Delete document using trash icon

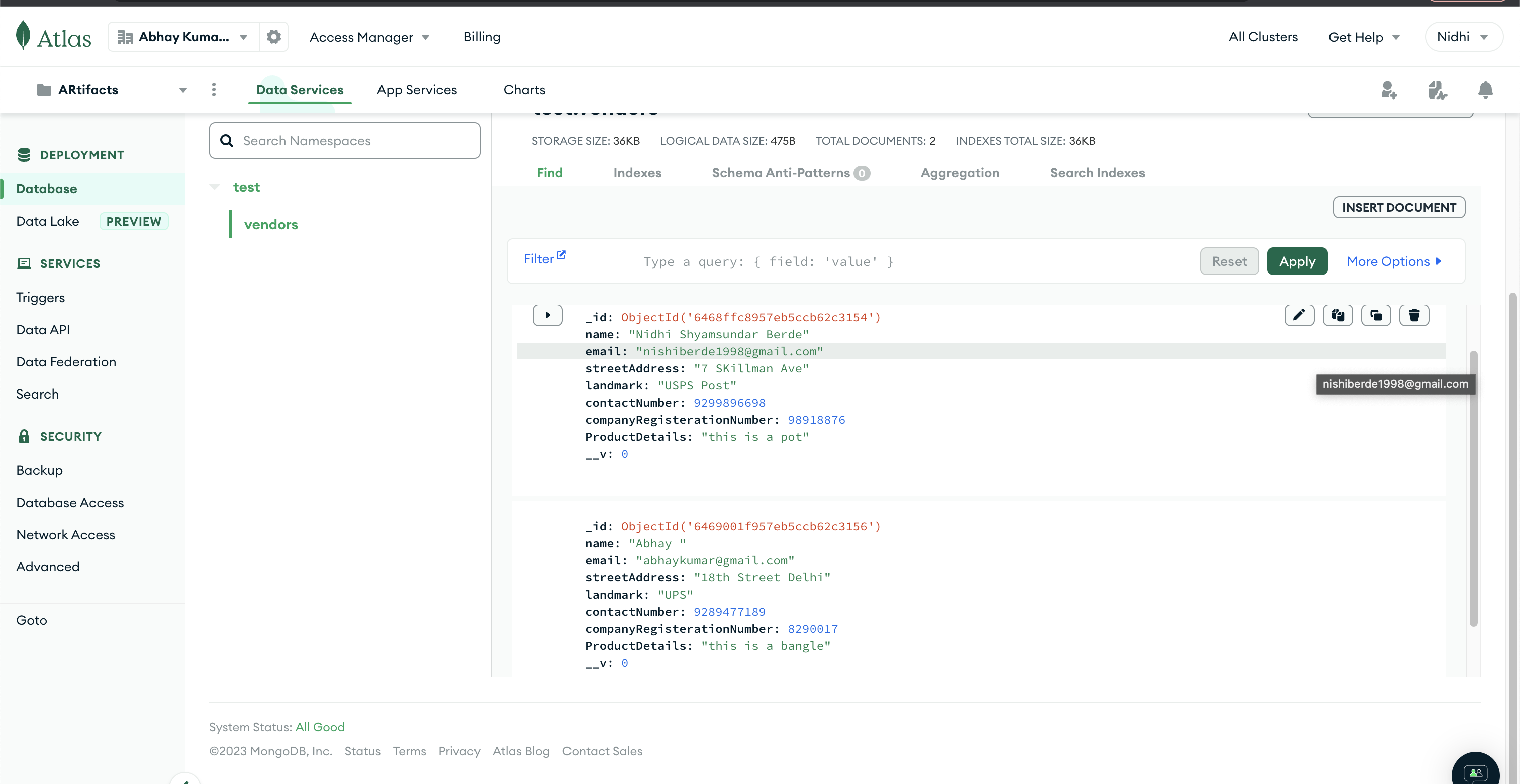pyautogui.click(x=1414, y=315)
